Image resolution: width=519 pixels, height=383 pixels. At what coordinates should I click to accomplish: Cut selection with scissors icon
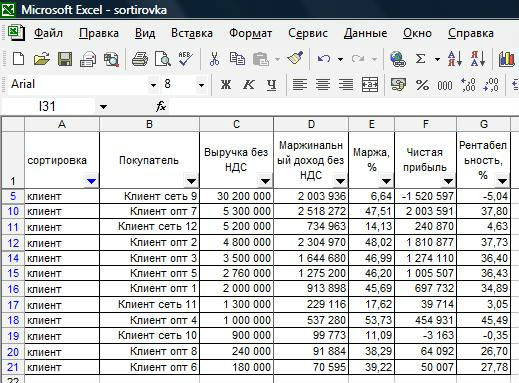coord(214,59)
